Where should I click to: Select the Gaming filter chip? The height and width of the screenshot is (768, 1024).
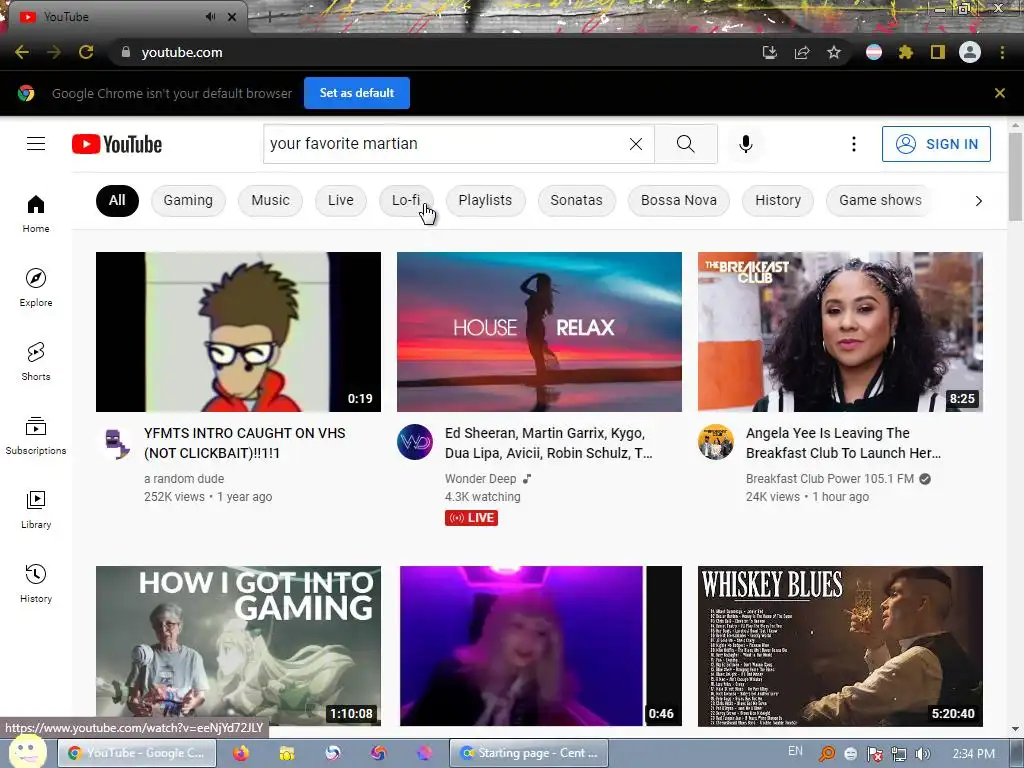pos(188,200)
